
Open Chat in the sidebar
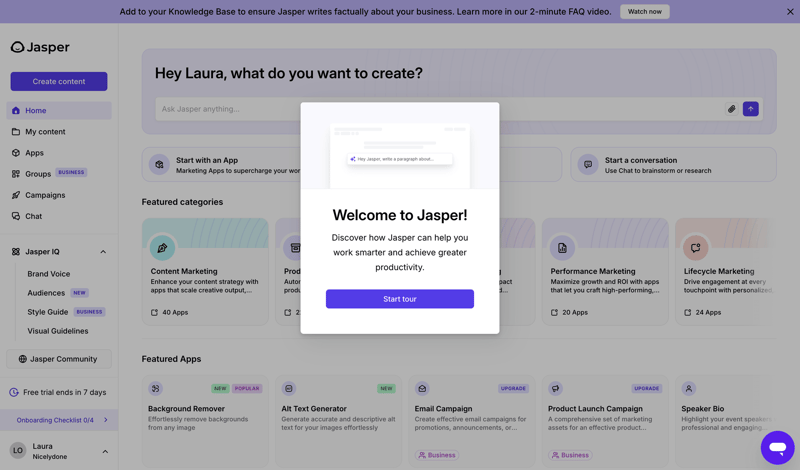point(59,216)
